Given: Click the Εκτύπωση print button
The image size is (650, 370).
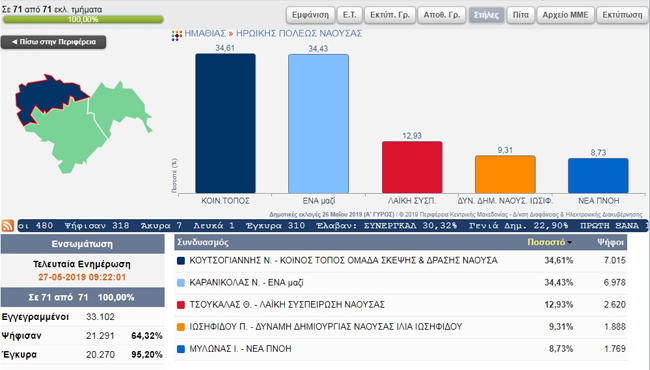Looking at the screenshot, I should 622,15.
